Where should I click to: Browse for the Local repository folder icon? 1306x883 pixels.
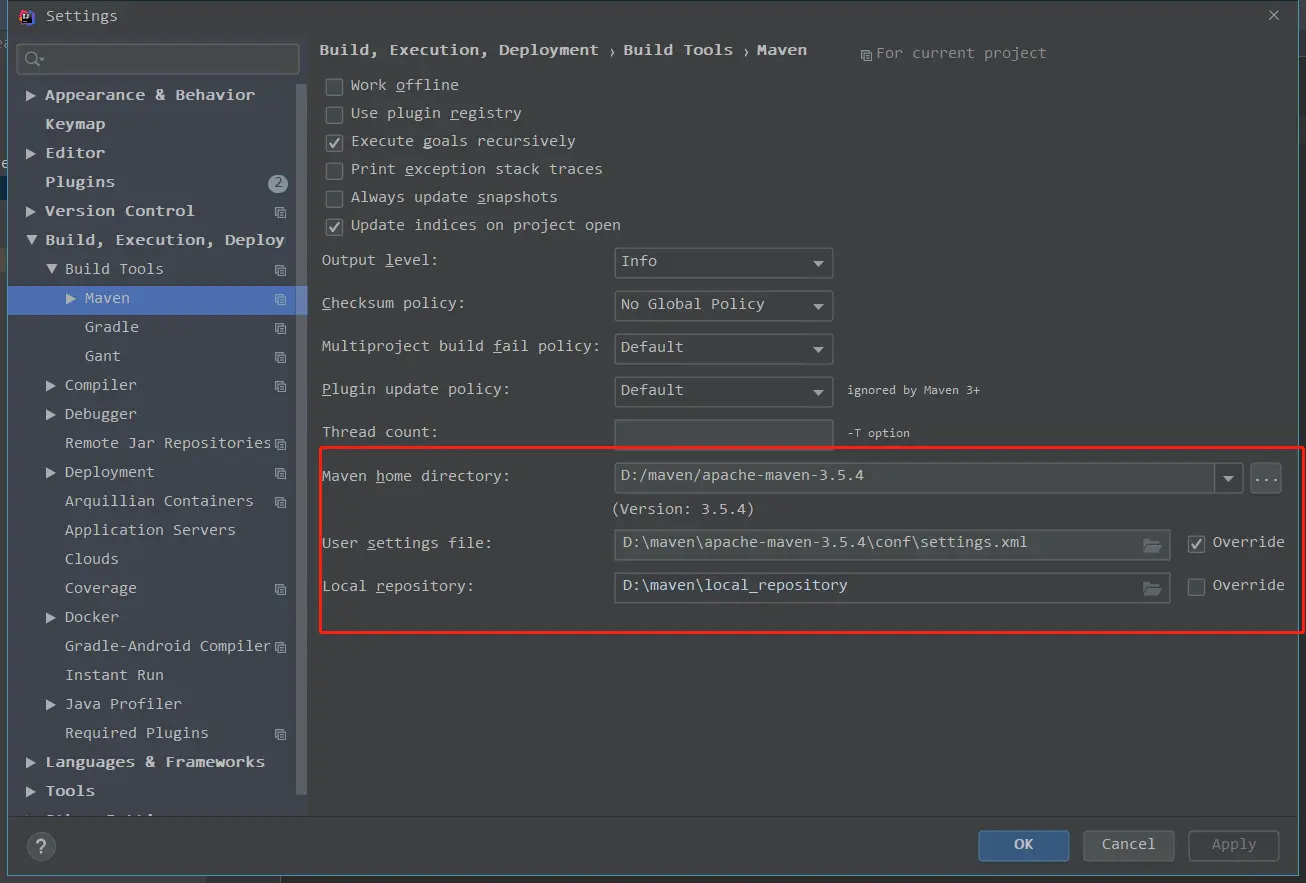pyautogui.click(x=1152, y=587)
